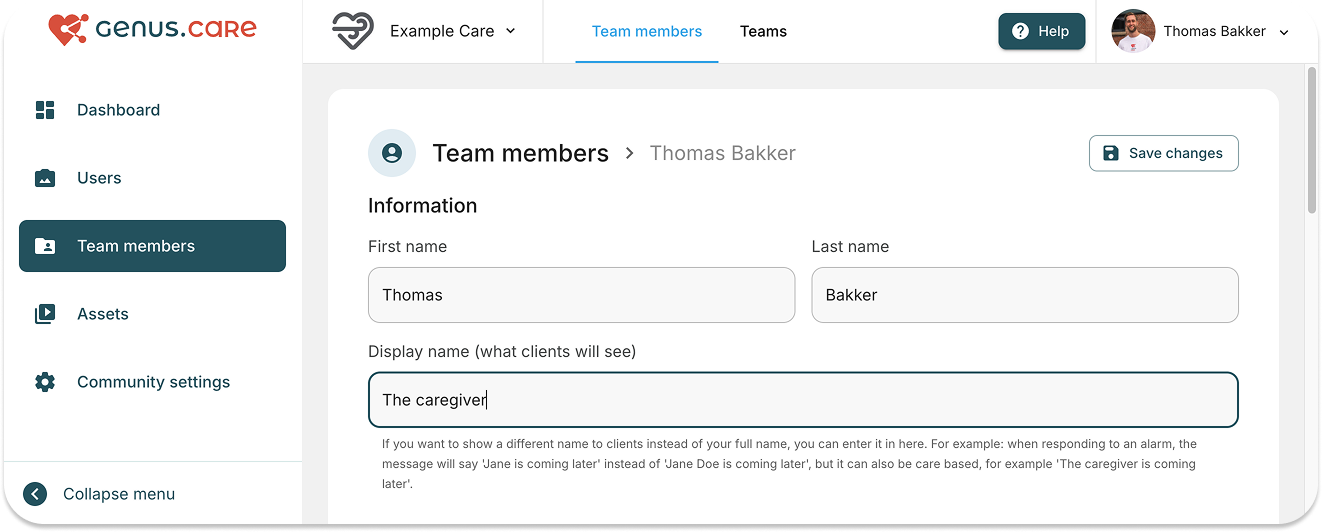The width and height of the screenshot is (1322, 532).
Task: Click the Users briefcase icon
Action: point(45,178)
